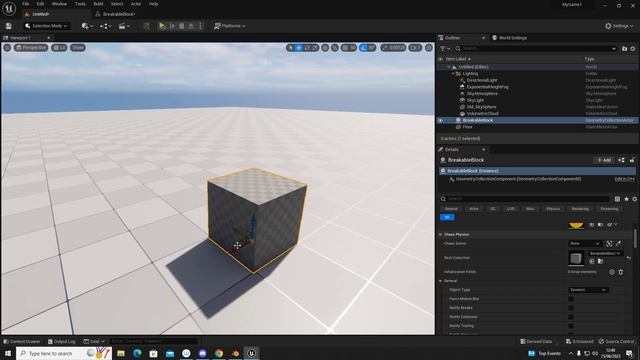Use the eyedropper next to Chaos Solver
Image resolution: width=640 pixels, height=360 pixels.
619,244
